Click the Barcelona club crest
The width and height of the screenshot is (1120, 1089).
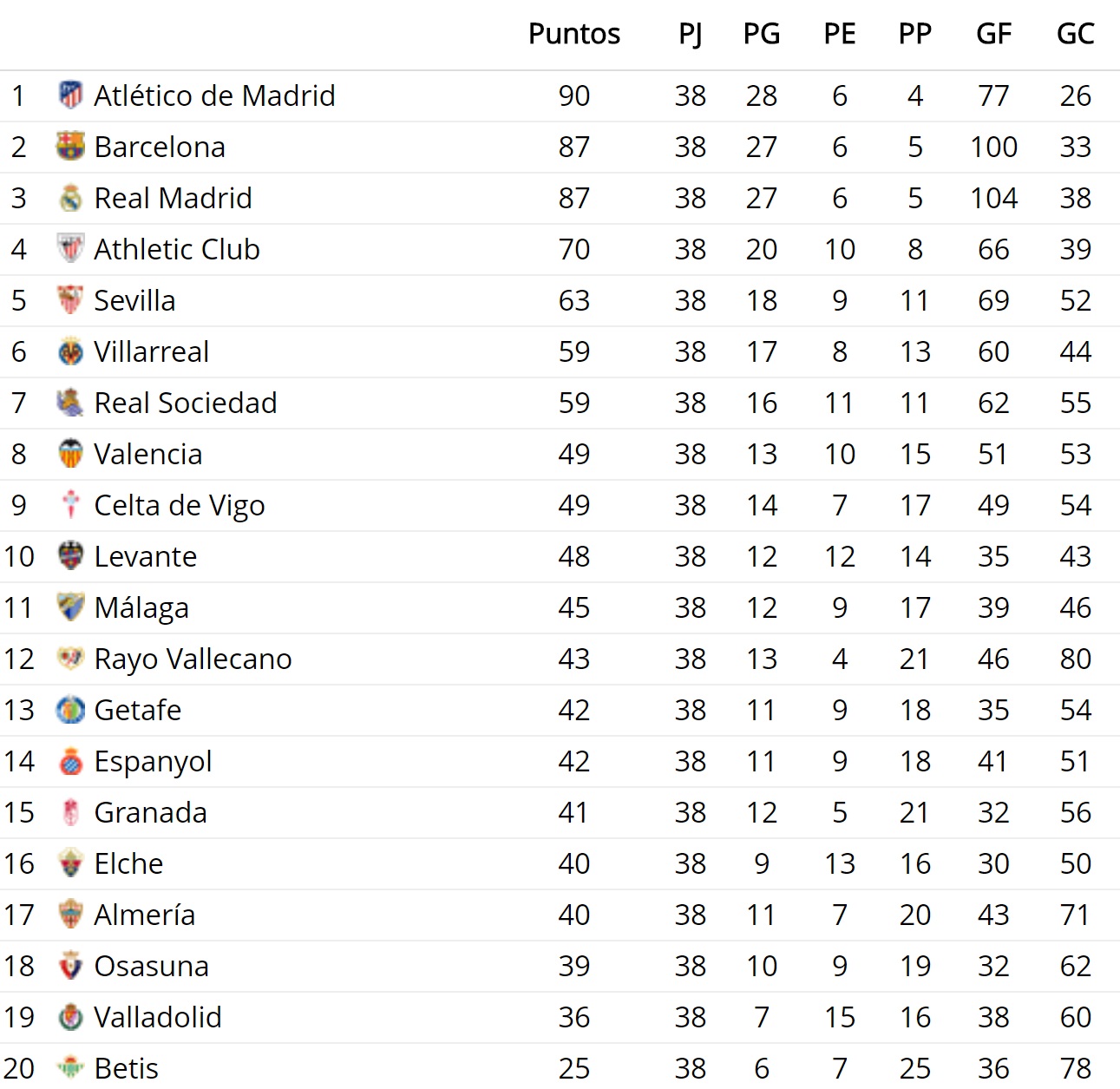point(70,147)
